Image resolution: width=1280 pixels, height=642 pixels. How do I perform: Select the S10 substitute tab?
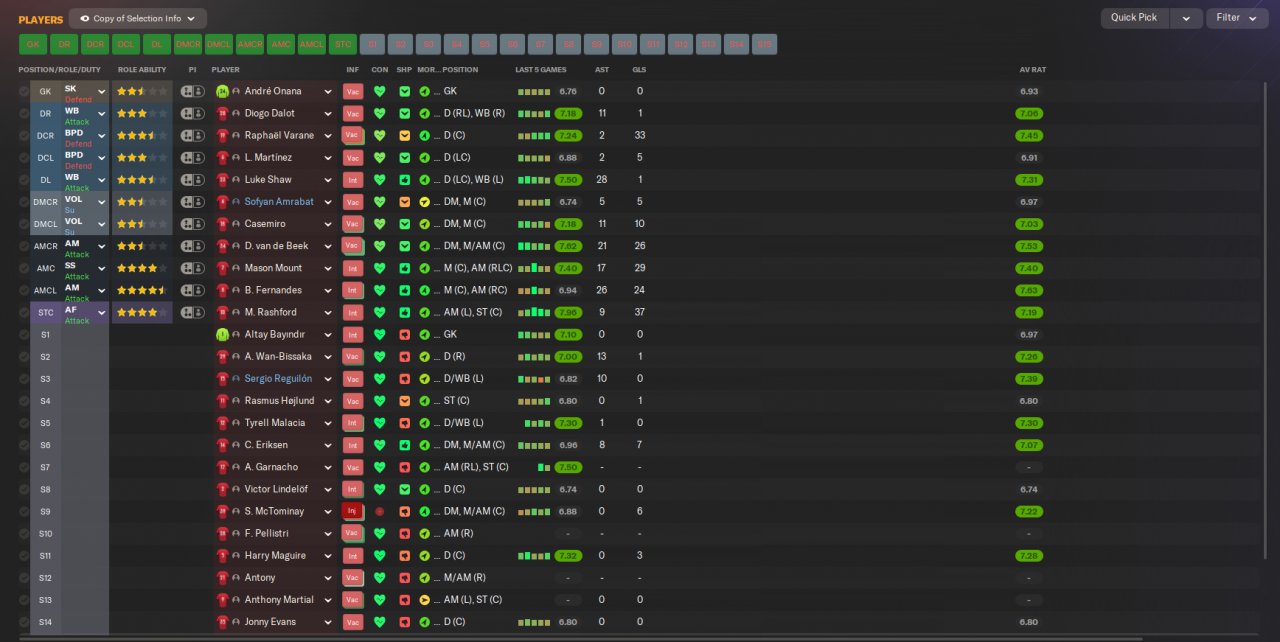[624, 44]
